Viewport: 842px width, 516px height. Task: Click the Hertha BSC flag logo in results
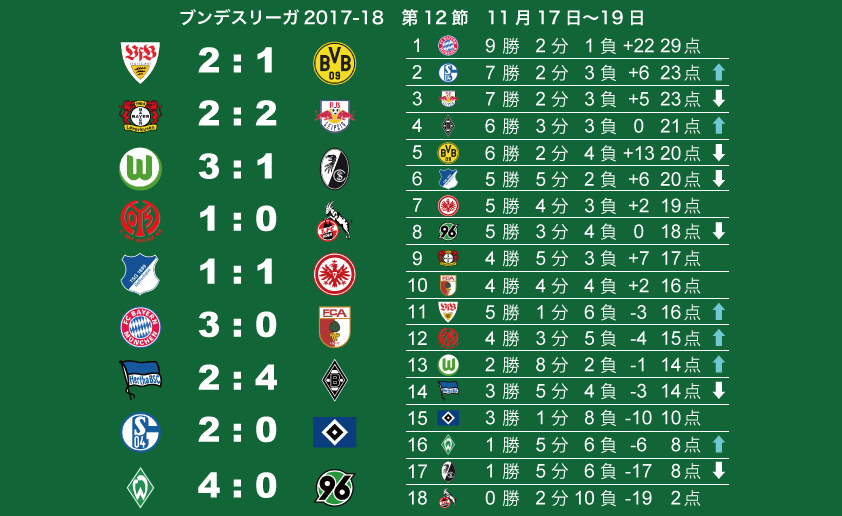[140, 379]
